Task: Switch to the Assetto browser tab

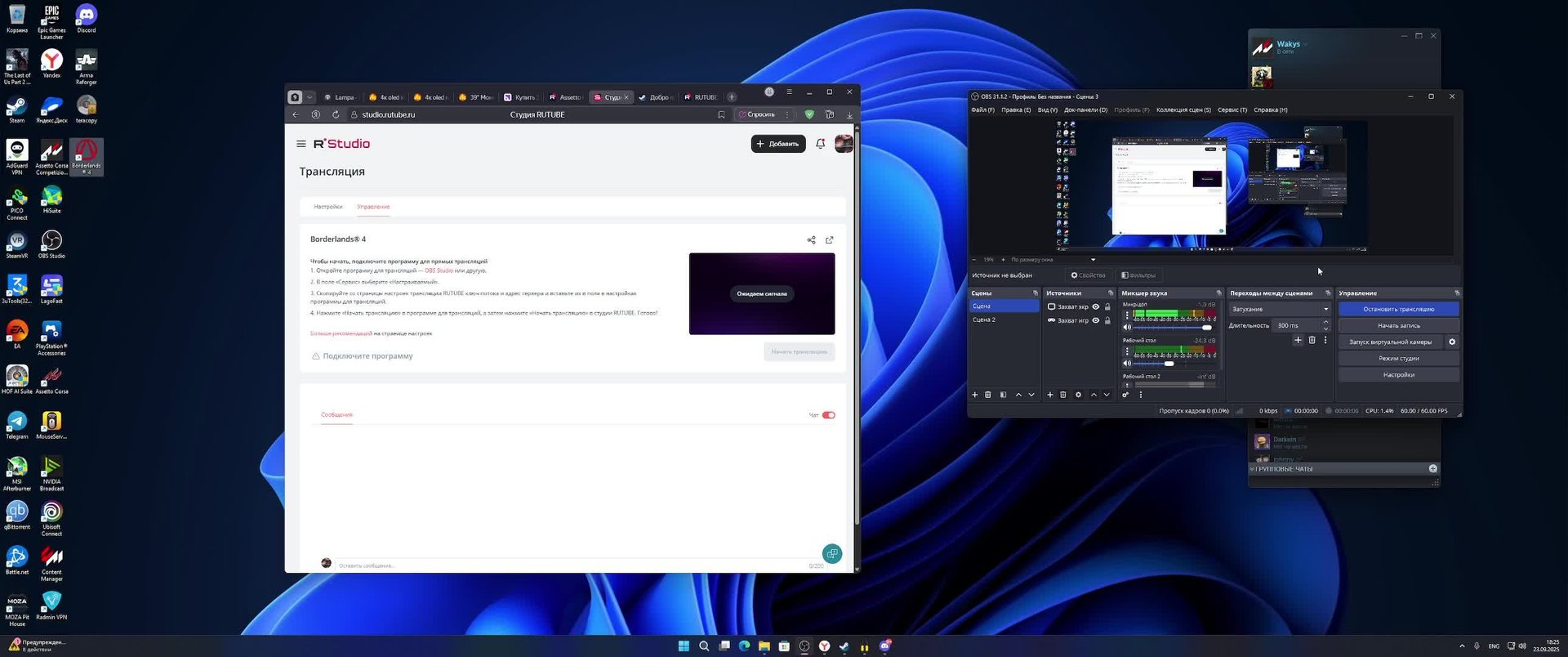Action: [565, 97]
